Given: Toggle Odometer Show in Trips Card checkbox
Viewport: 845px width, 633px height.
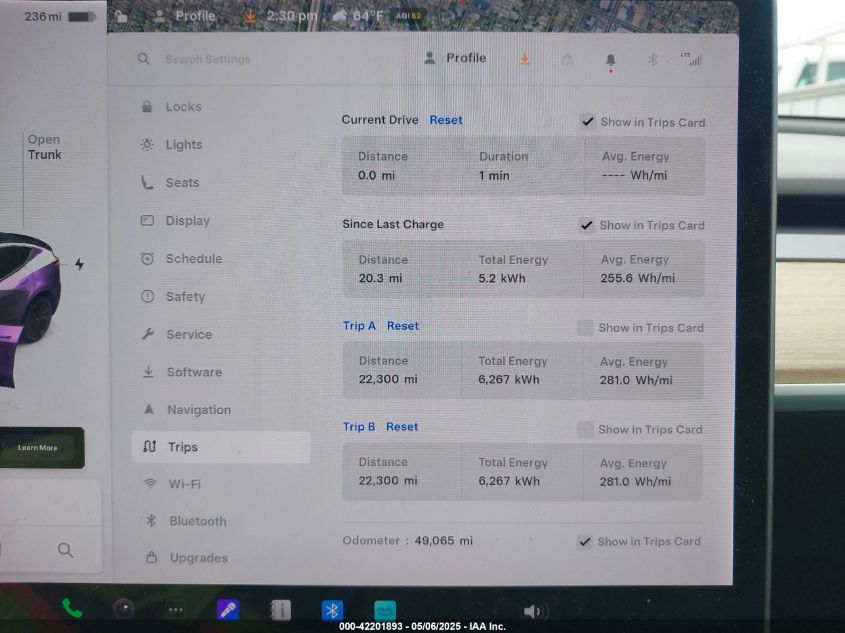Looking at the screenshot, I should [584, 541].
